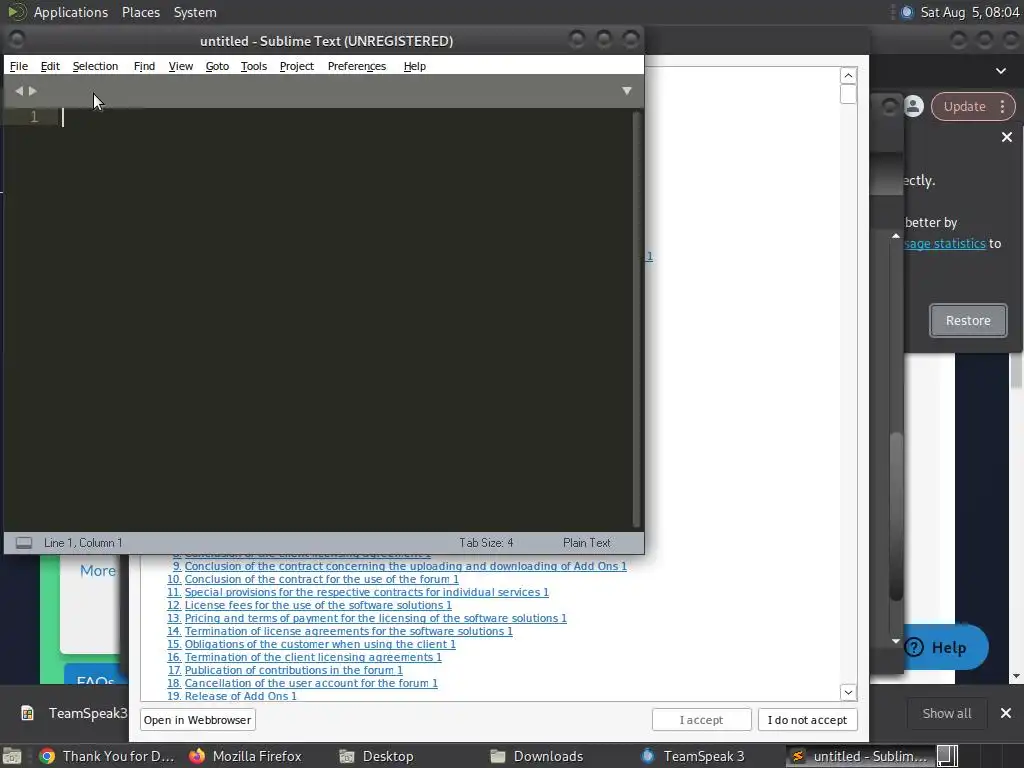Screen dimensions: 1024x768
Task: Click the 'I accept' license button
Action: (x=701, y=720)
